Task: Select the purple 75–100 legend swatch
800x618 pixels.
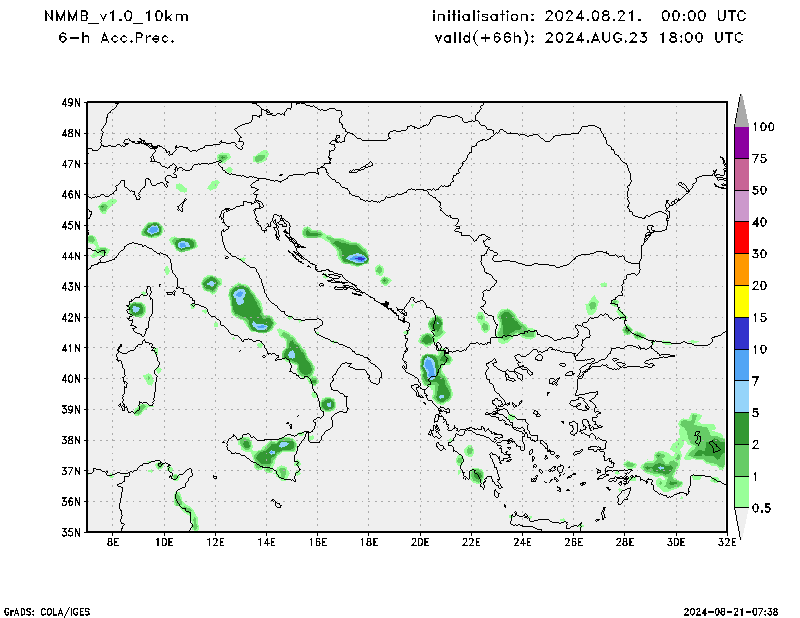Action: (742, 143)
